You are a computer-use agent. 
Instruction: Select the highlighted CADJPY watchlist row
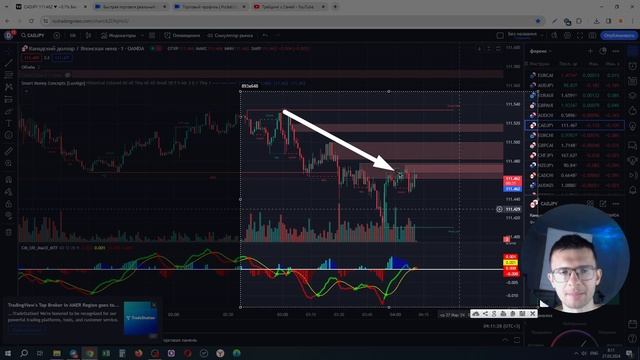click(x=574, y=125)
